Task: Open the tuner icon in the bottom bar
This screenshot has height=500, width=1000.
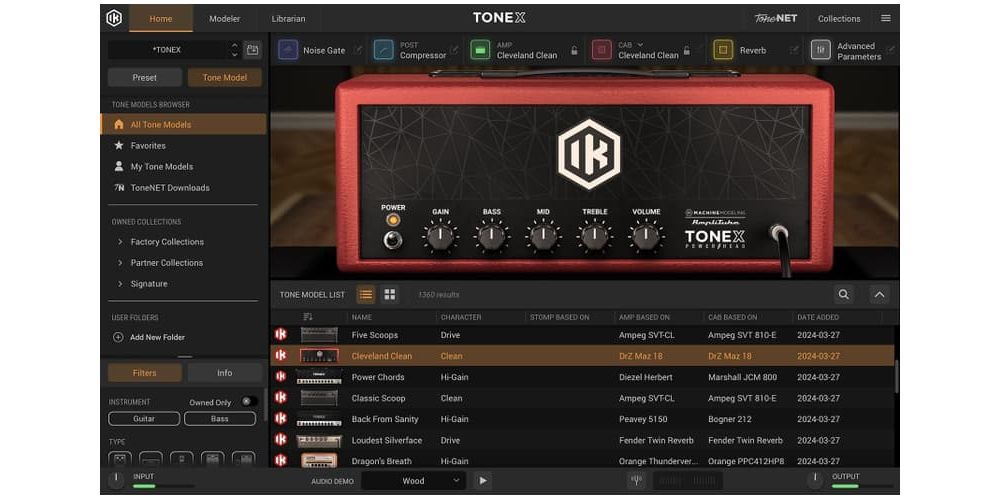Action: [636, 481]
